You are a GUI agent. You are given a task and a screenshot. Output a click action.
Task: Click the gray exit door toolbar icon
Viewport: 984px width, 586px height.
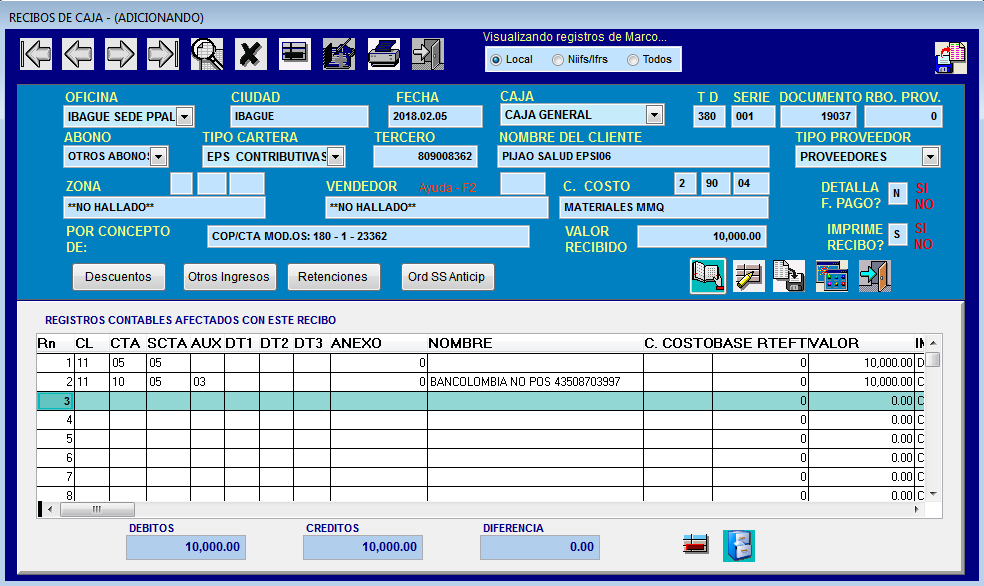pyautogui.click(x=428, y=54)
